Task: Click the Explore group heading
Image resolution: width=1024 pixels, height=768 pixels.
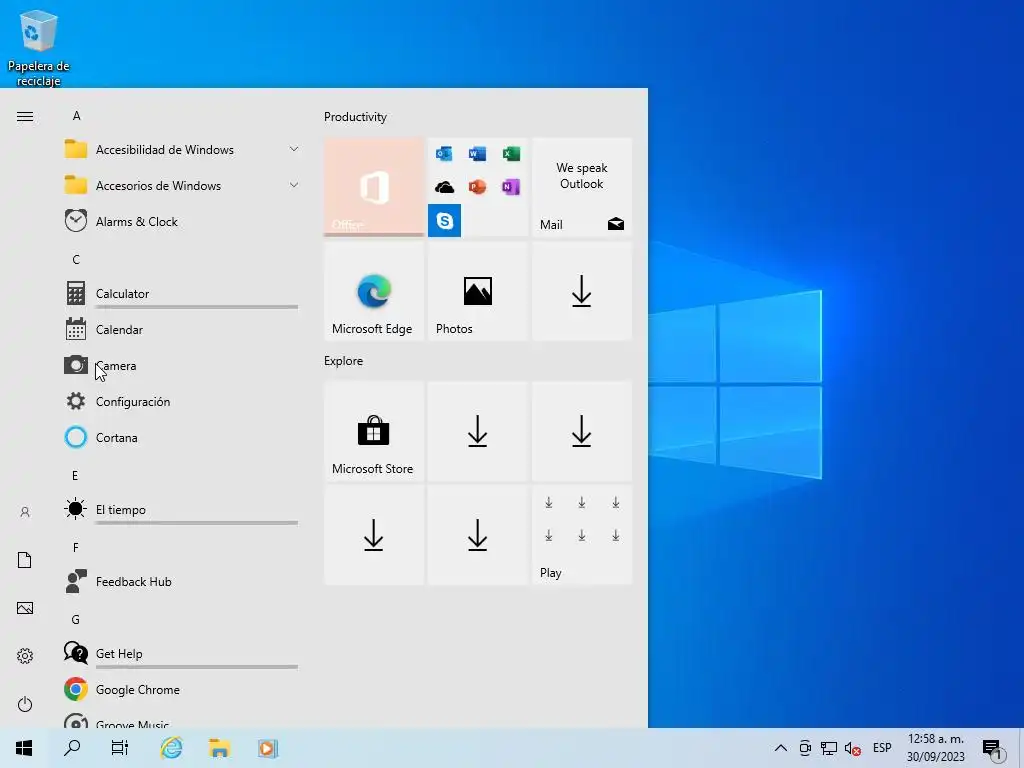Action: coord(344,361)
